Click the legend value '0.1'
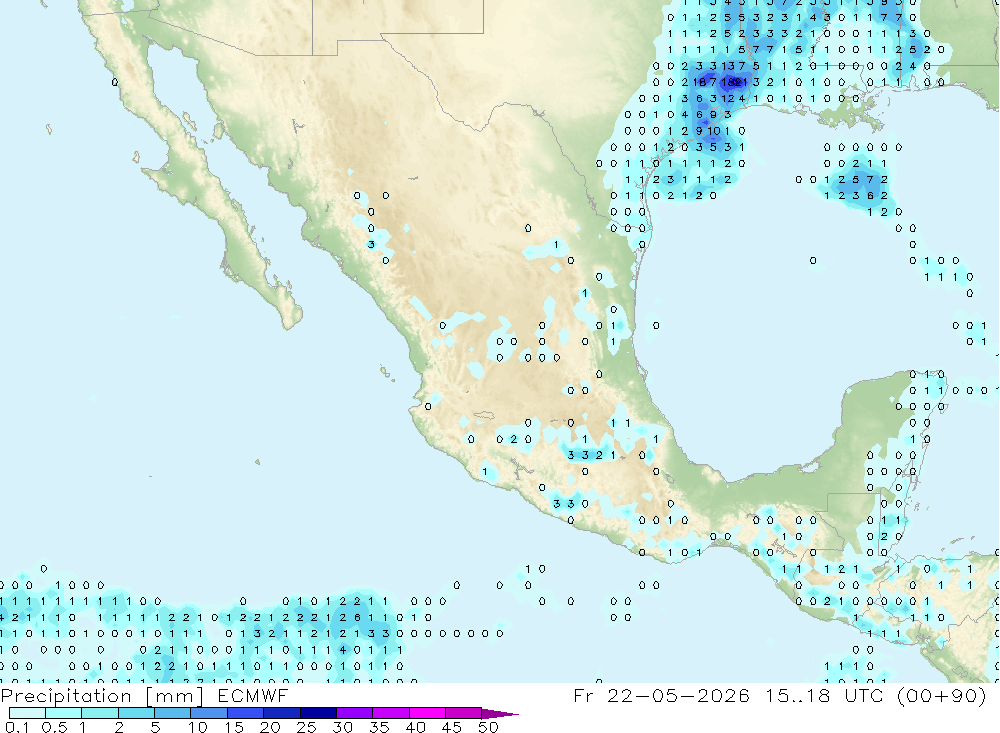Viewport: 1000px width, 733px height. [17, 727]
